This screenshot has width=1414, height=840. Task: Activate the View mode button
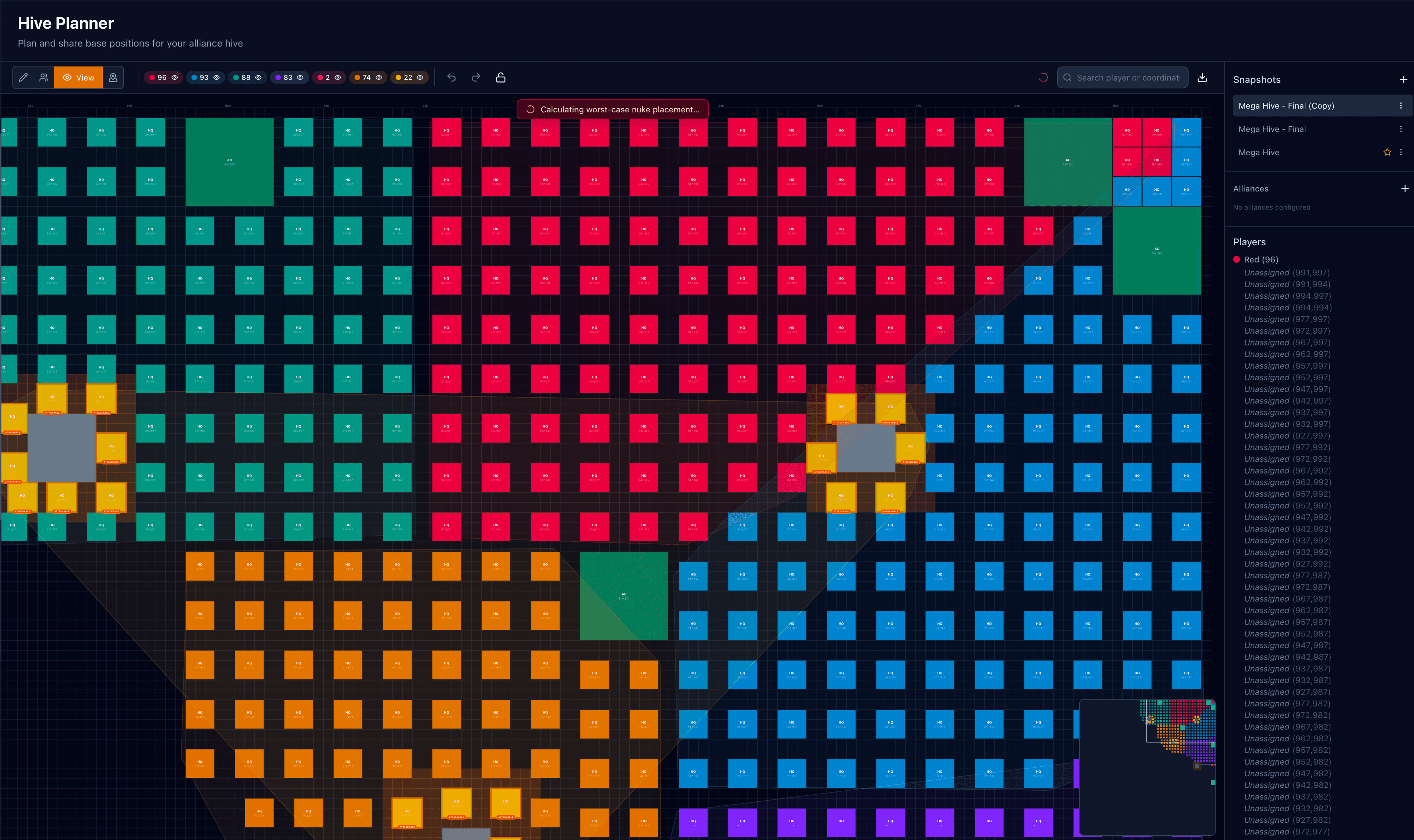tap(79, 78)
